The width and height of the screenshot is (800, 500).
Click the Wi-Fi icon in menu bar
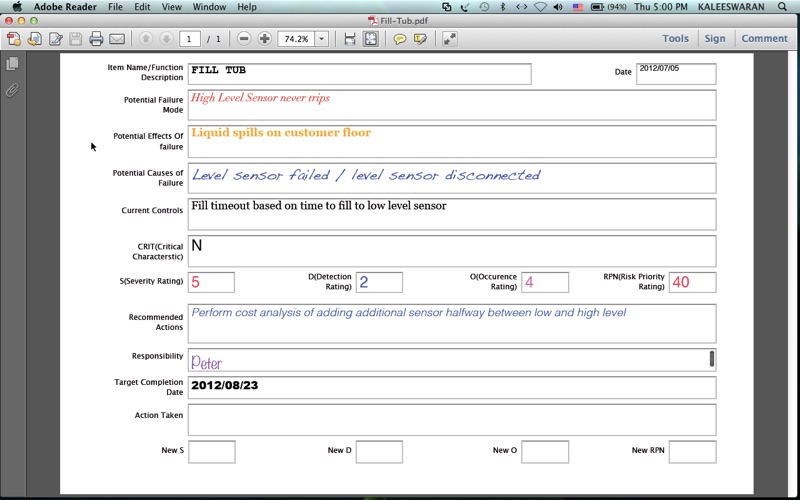point(540,7)
